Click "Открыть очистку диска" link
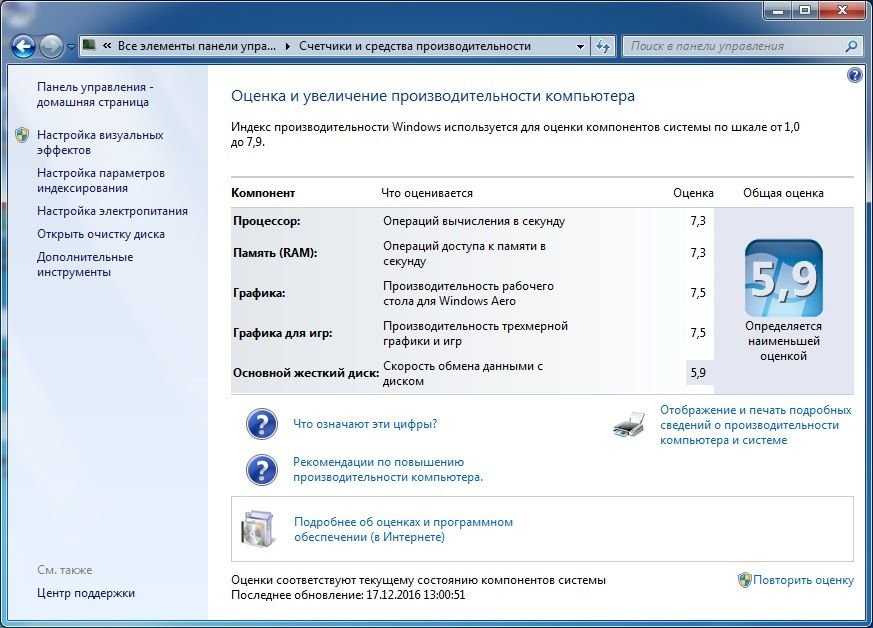The height and width of the screenshot is (628, 873). point(101,234)
